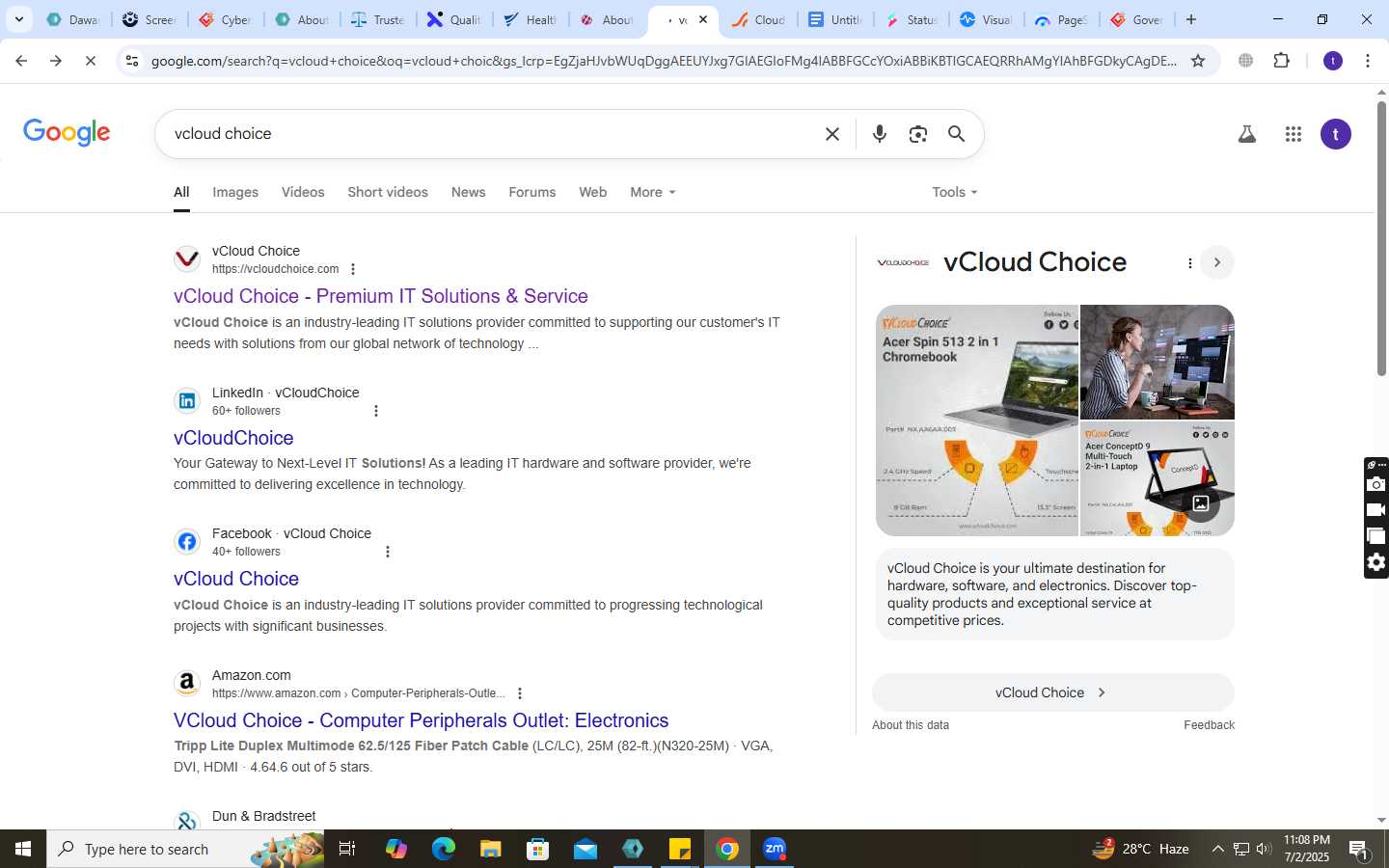
Task: Open the Chrome tab search dropdown
Action: tap(18, 19)
